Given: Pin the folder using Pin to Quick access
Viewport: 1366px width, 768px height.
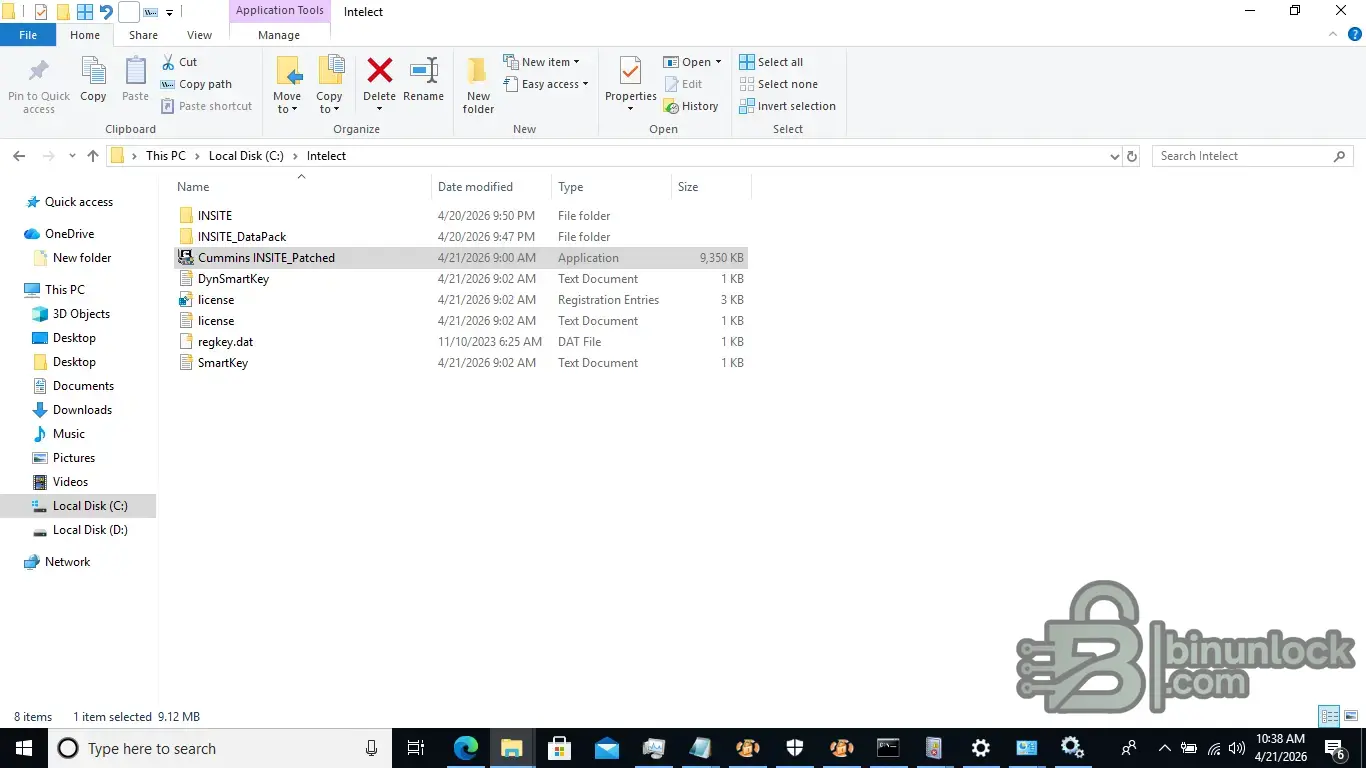Looking at the screenshot, I should click(x=39, y=86).
